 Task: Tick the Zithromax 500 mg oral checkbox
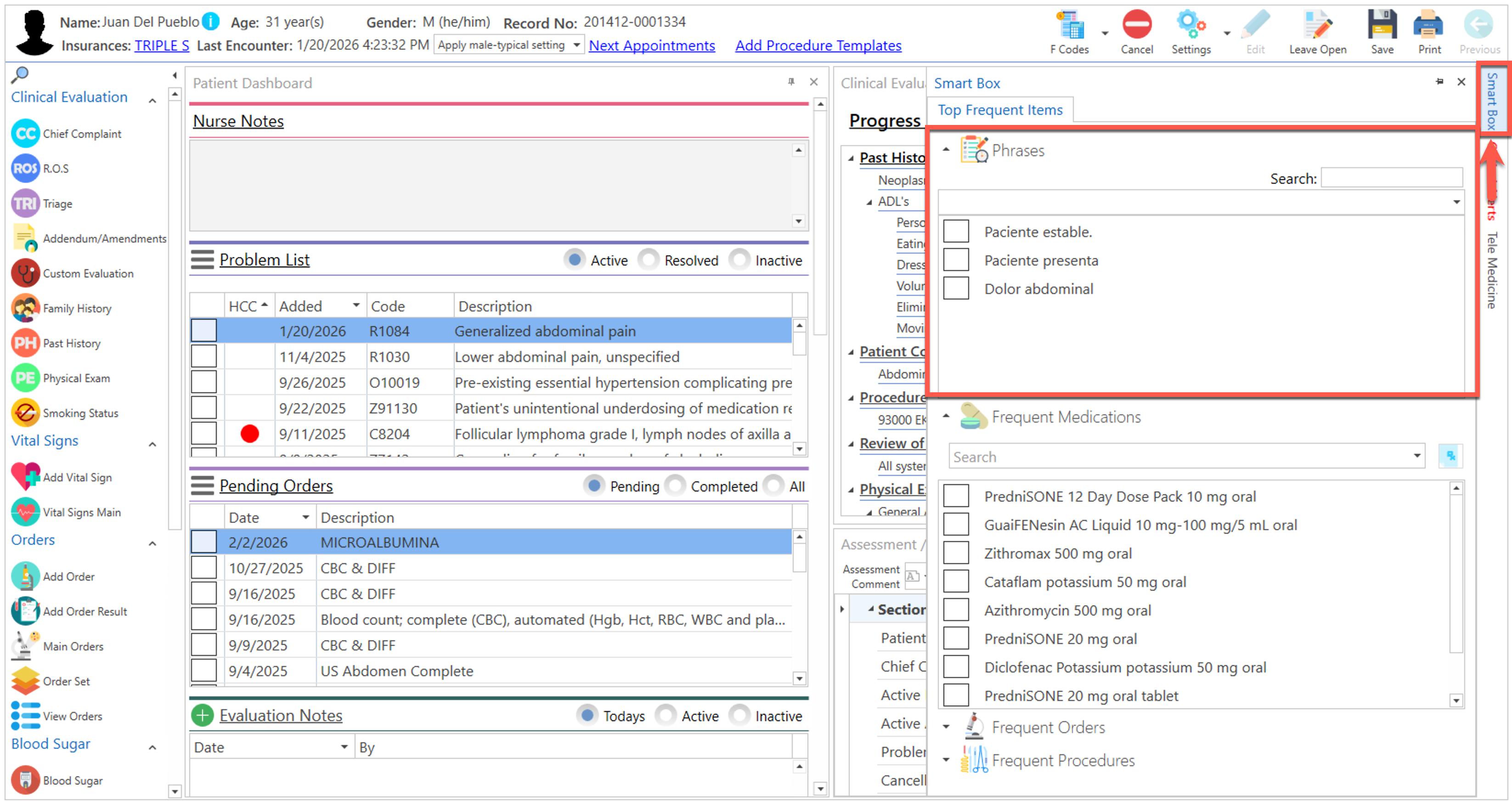(956, 553)
